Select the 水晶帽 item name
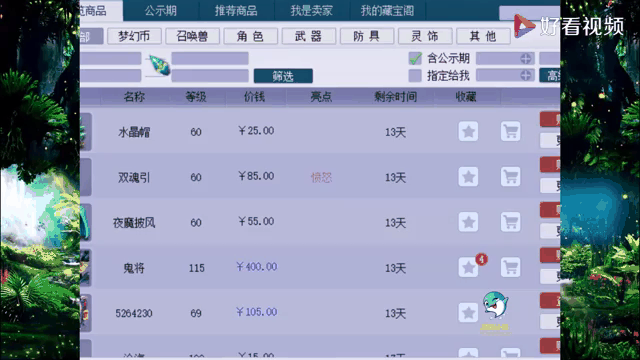This screenshot has width=640, height=360. tap(134, 132)
